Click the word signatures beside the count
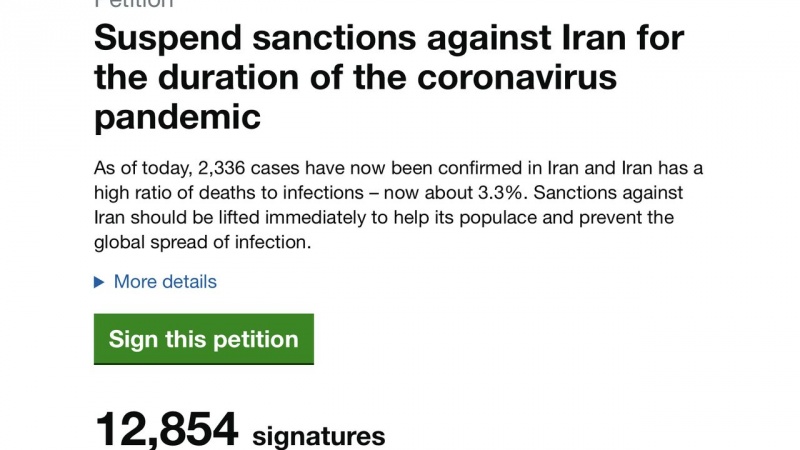Viewport: 800px width, 450px height. point(318,436)
